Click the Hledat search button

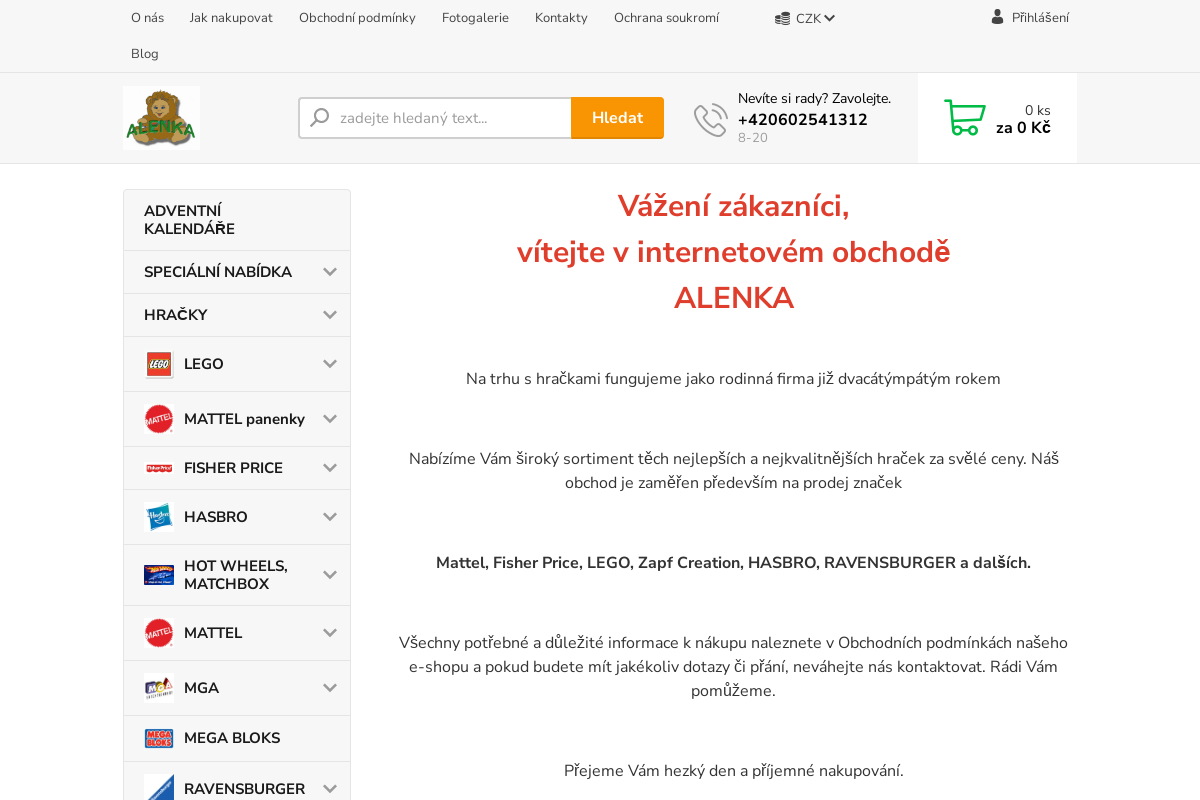(617, 117)
